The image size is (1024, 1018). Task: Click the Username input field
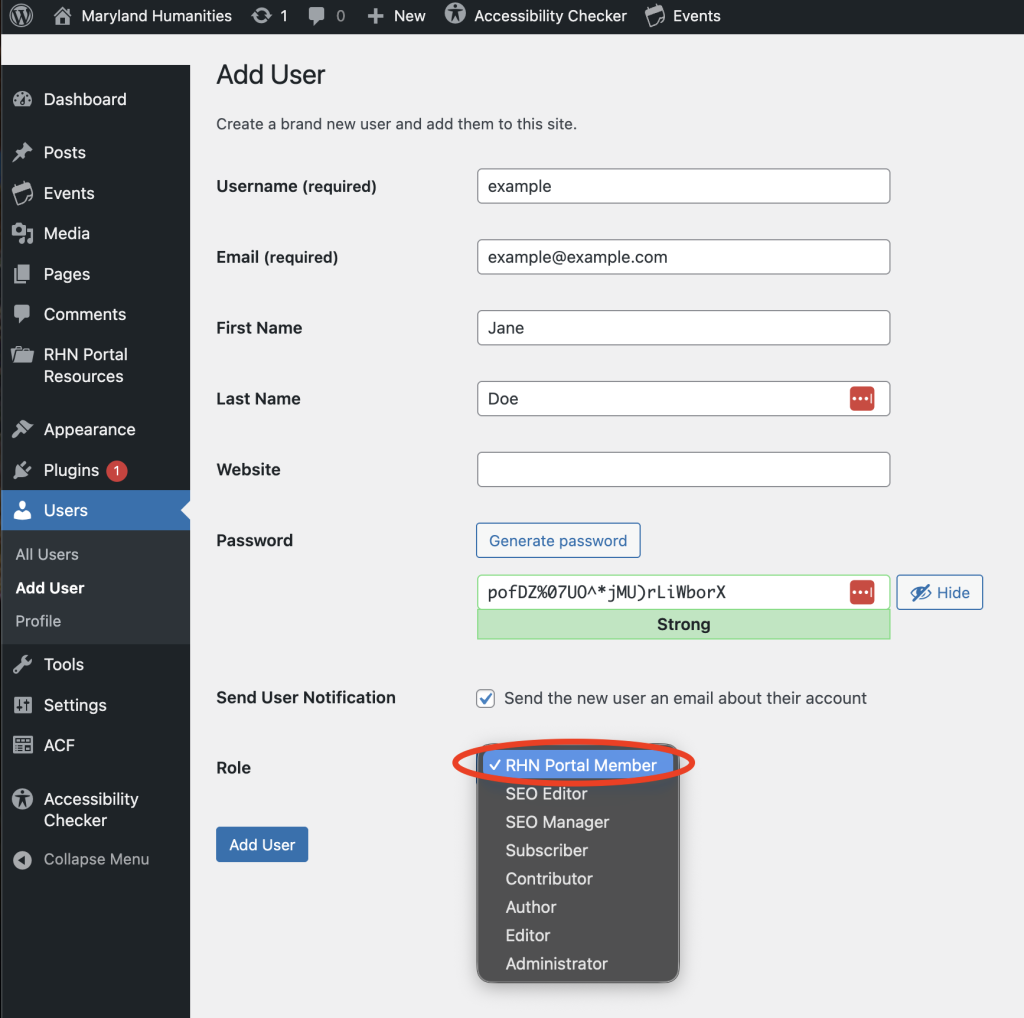683,186
